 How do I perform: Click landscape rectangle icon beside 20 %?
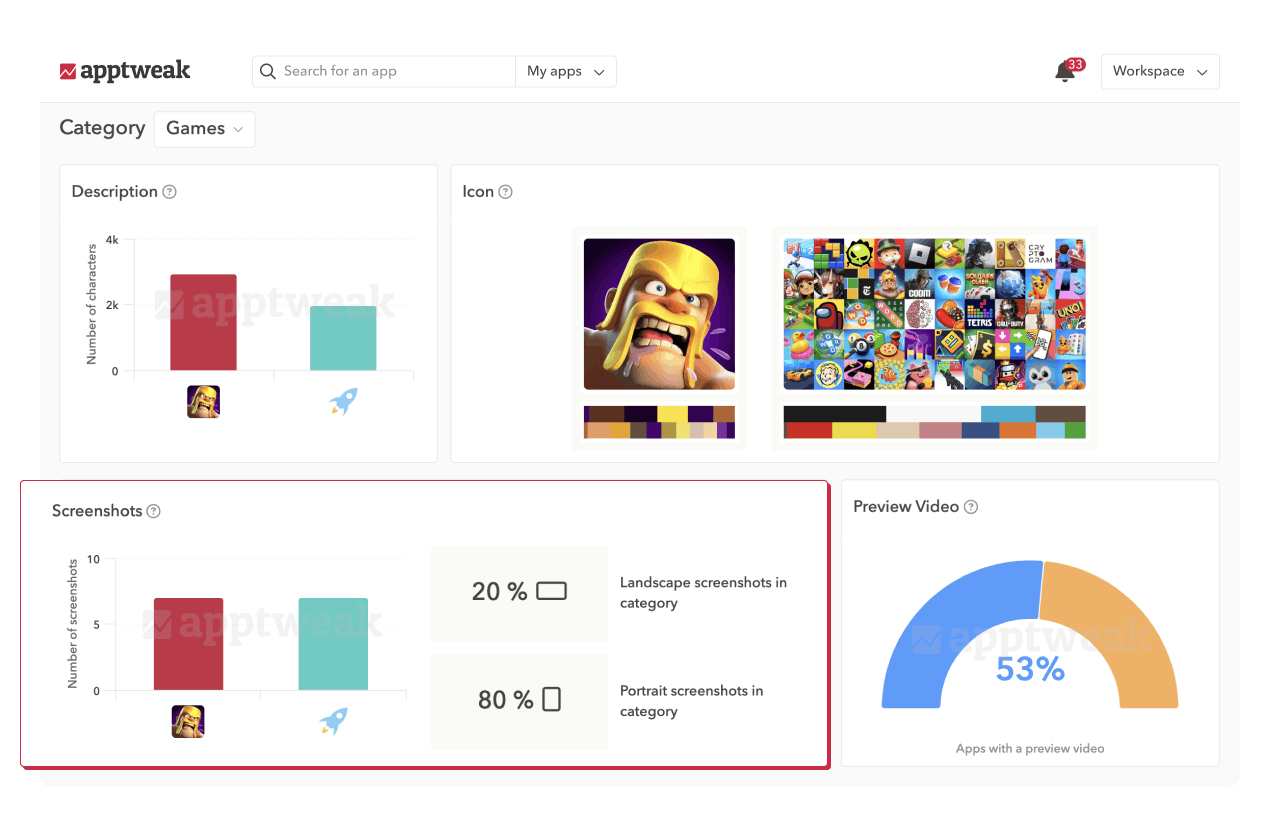coord(551,591)
